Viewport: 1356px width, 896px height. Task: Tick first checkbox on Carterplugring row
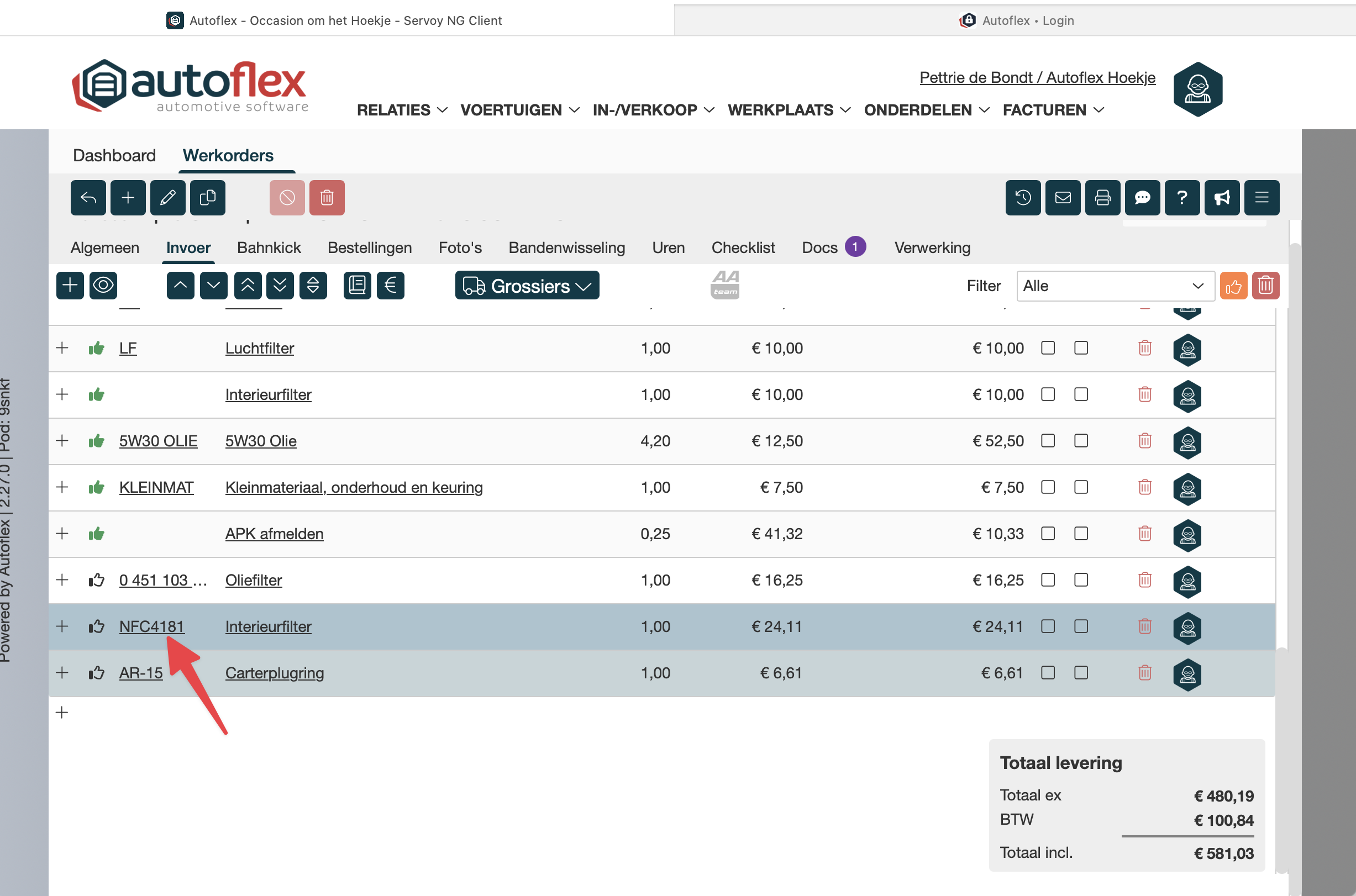click(x=1048, y=673)
